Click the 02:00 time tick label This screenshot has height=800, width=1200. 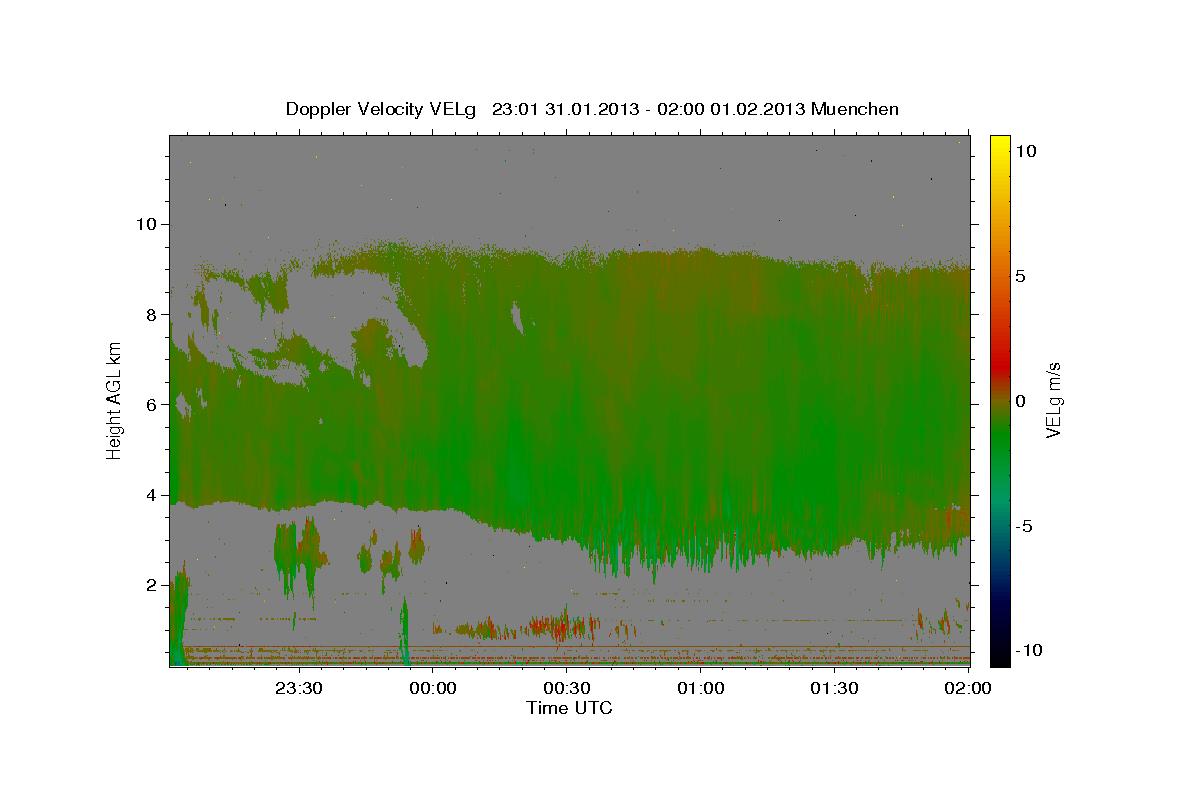967,688
